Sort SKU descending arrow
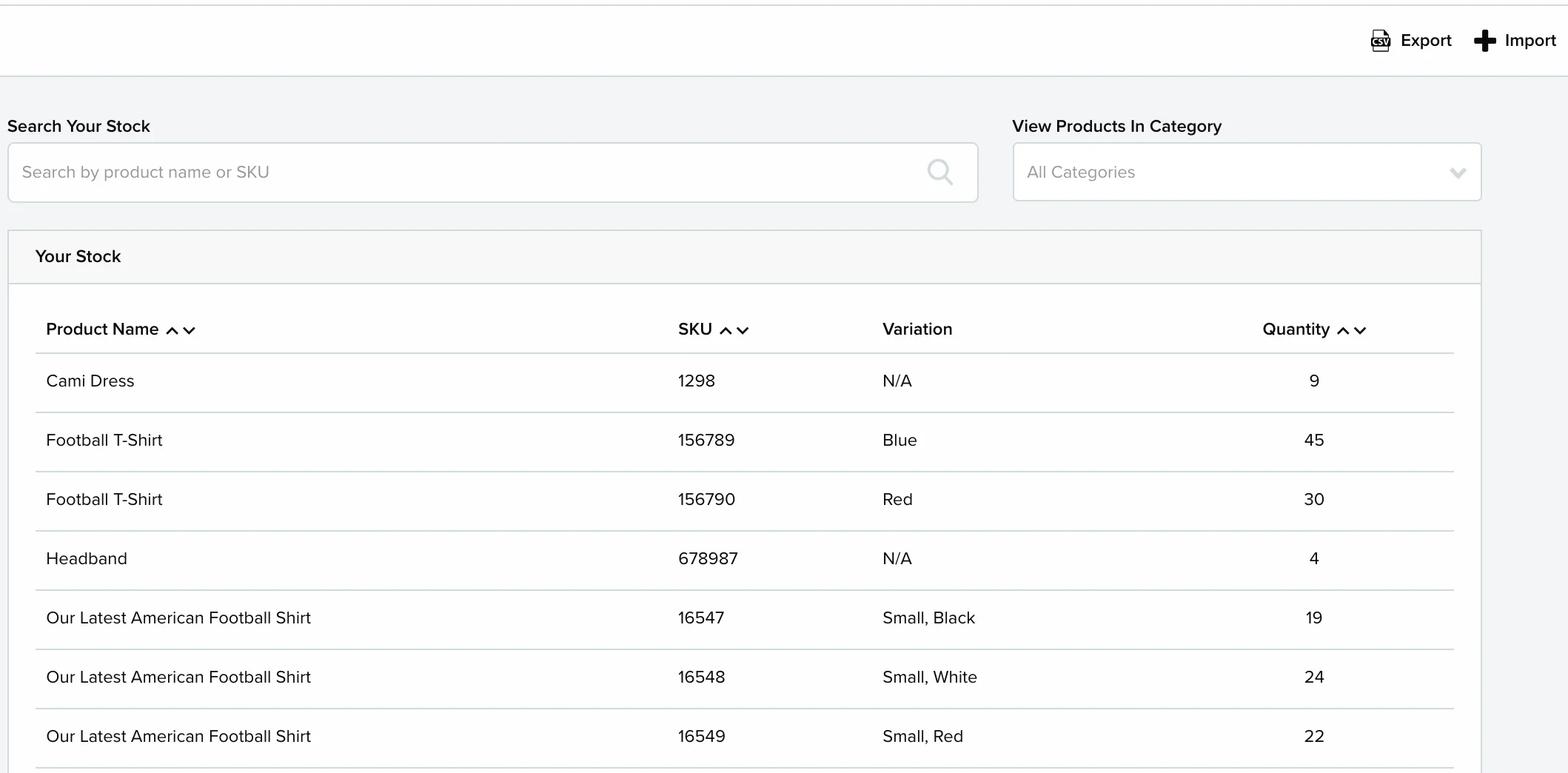 (743, 330)
